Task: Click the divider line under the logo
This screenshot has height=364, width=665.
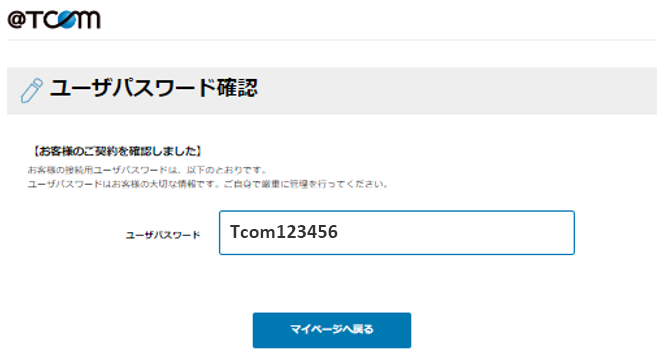Action: [x=332, y=40]
